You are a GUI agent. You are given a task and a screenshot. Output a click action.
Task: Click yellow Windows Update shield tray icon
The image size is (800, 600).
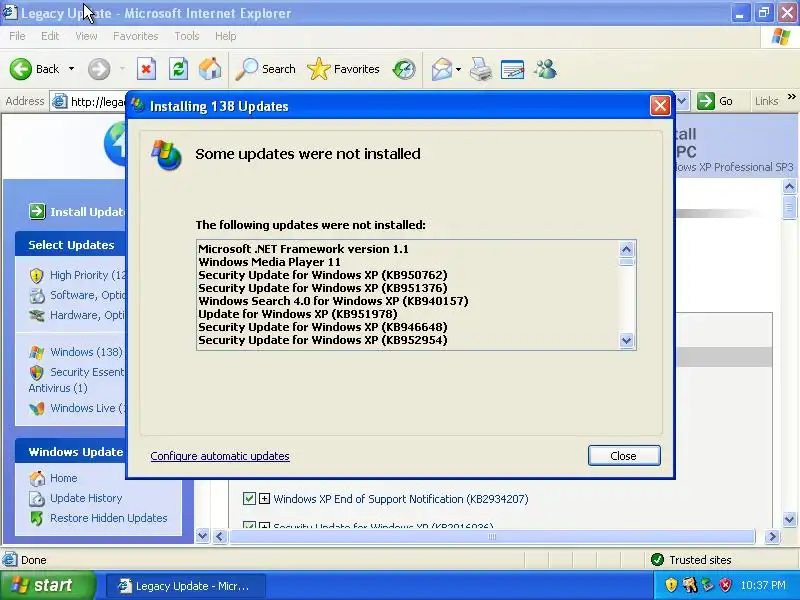pyautogui.click(x=671, y=585)
